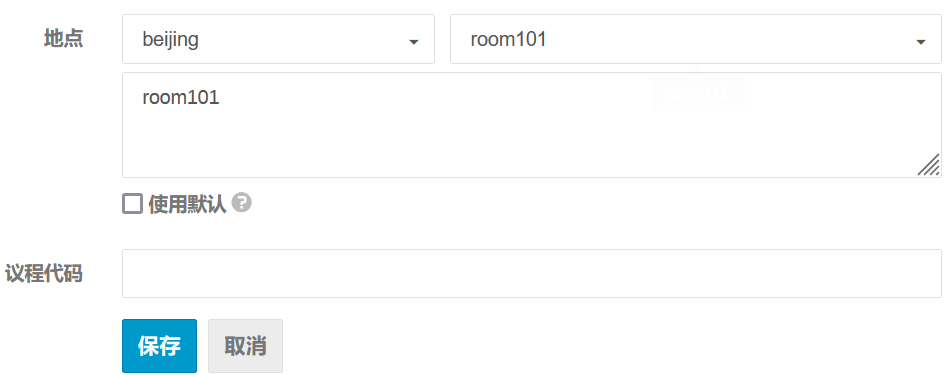Click the caret arrow of the beijing dropdown
Image resolution: width=949 pixels, height=375 pixels.
(414, 42)
